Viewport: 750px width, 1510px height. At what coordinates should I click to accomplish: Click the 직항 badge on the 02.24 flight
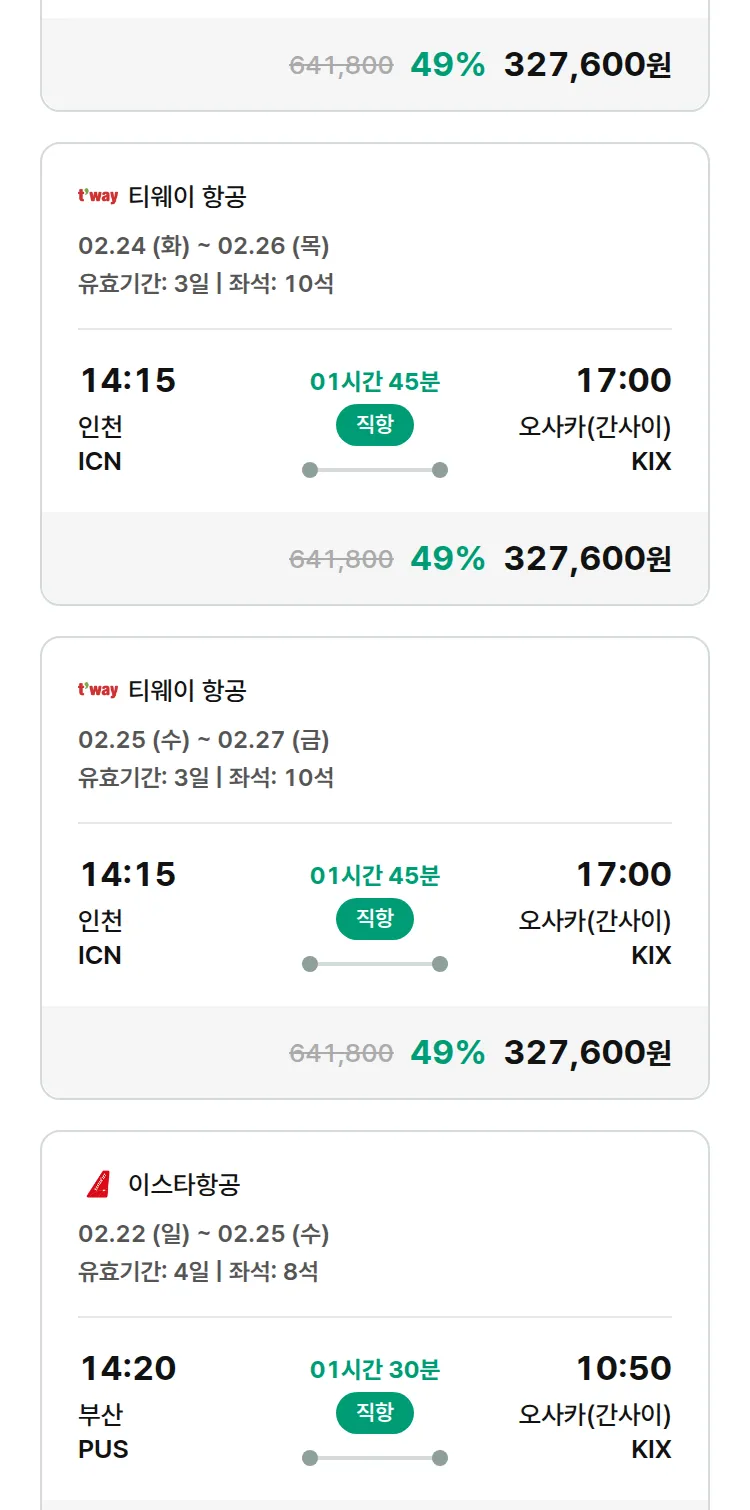[x=375, y=425]
